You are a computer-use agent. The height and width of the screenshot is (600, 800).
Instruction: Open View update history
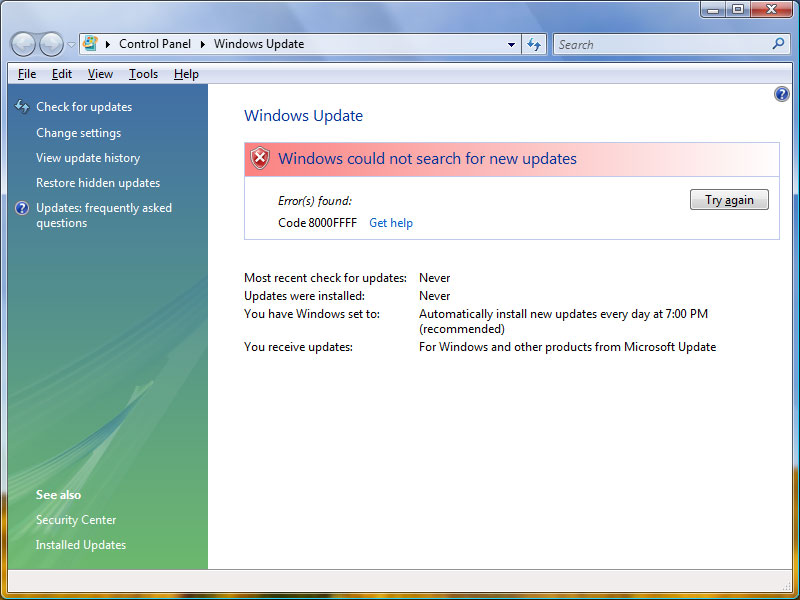88,158
